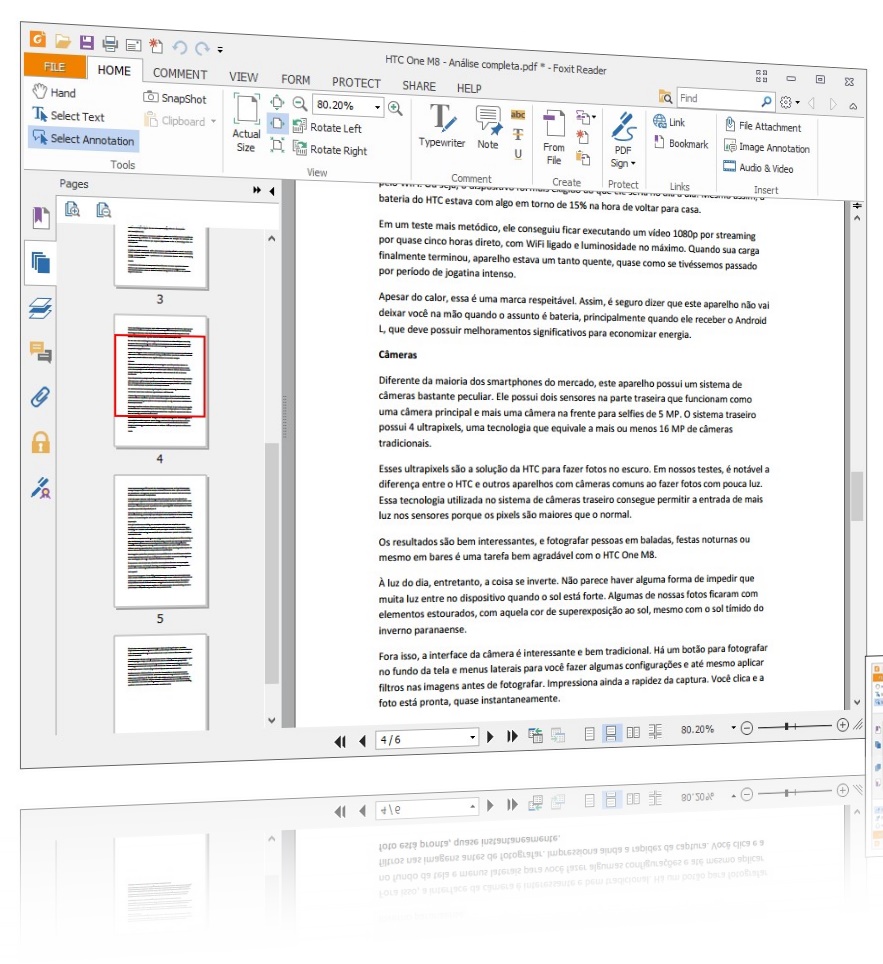Screen dimensions: 883x964
Task: Select page 5 thumbnail
Action: pyautogui.click(x=160, y=542)
